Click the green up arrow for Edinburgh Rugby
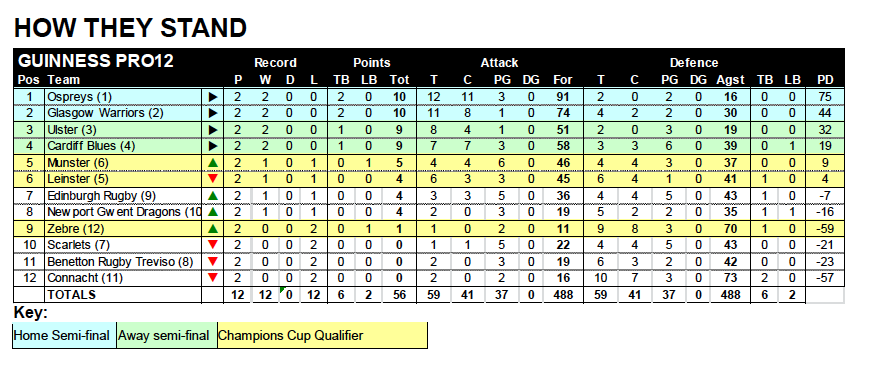880x365 pixels. coord(212,196)
